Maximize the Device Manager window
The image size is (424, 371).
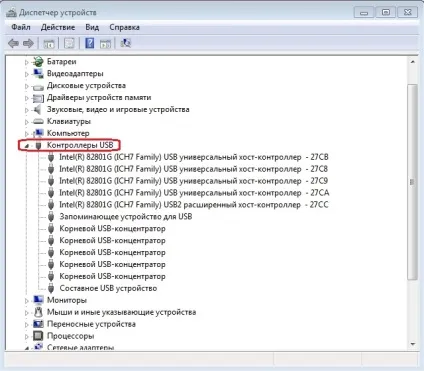pos(386,13)
